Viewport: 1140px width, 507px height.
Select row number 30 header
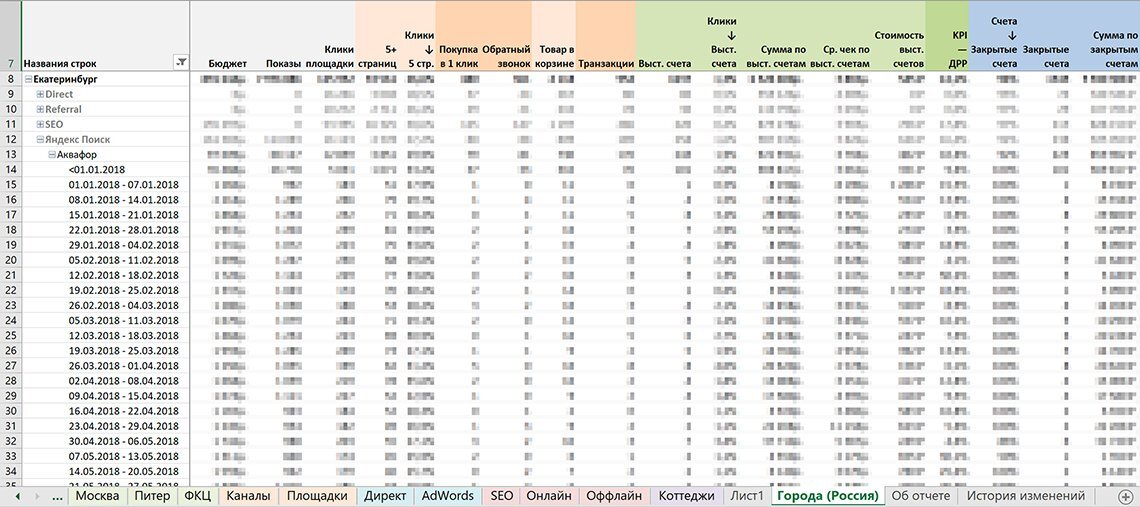[11, 412]
